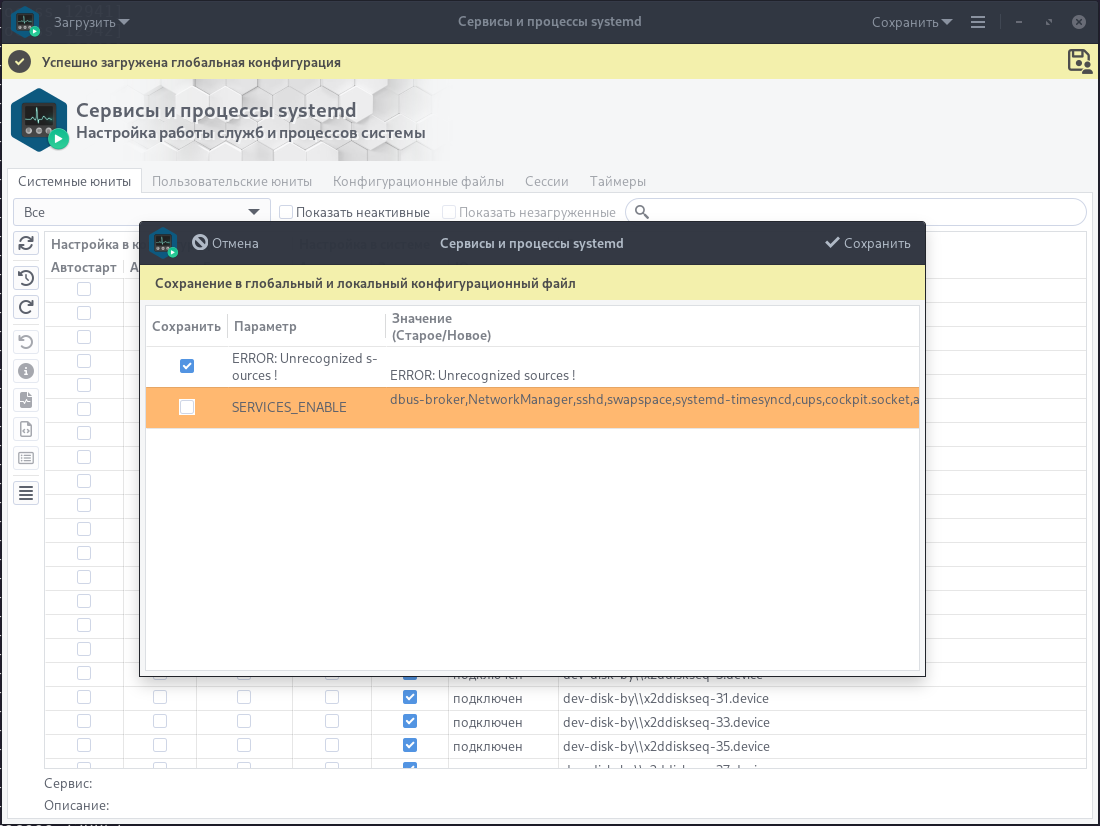Screen dimensions: 1100x826
Task: Uncheck the blue checkbox in x2ddiskseq-31.device row
Action: (410, 697)
